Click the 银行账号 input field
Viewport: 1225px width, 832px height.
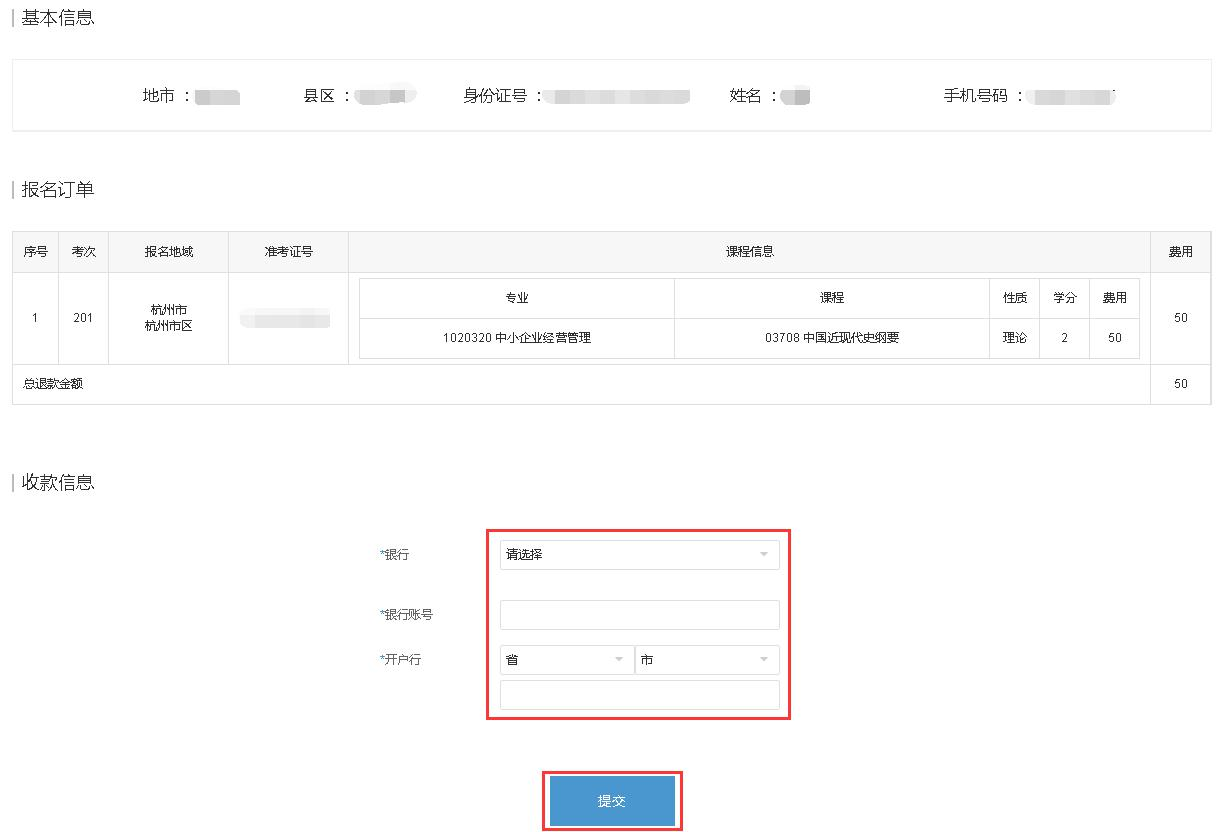(x=639, y=615)
